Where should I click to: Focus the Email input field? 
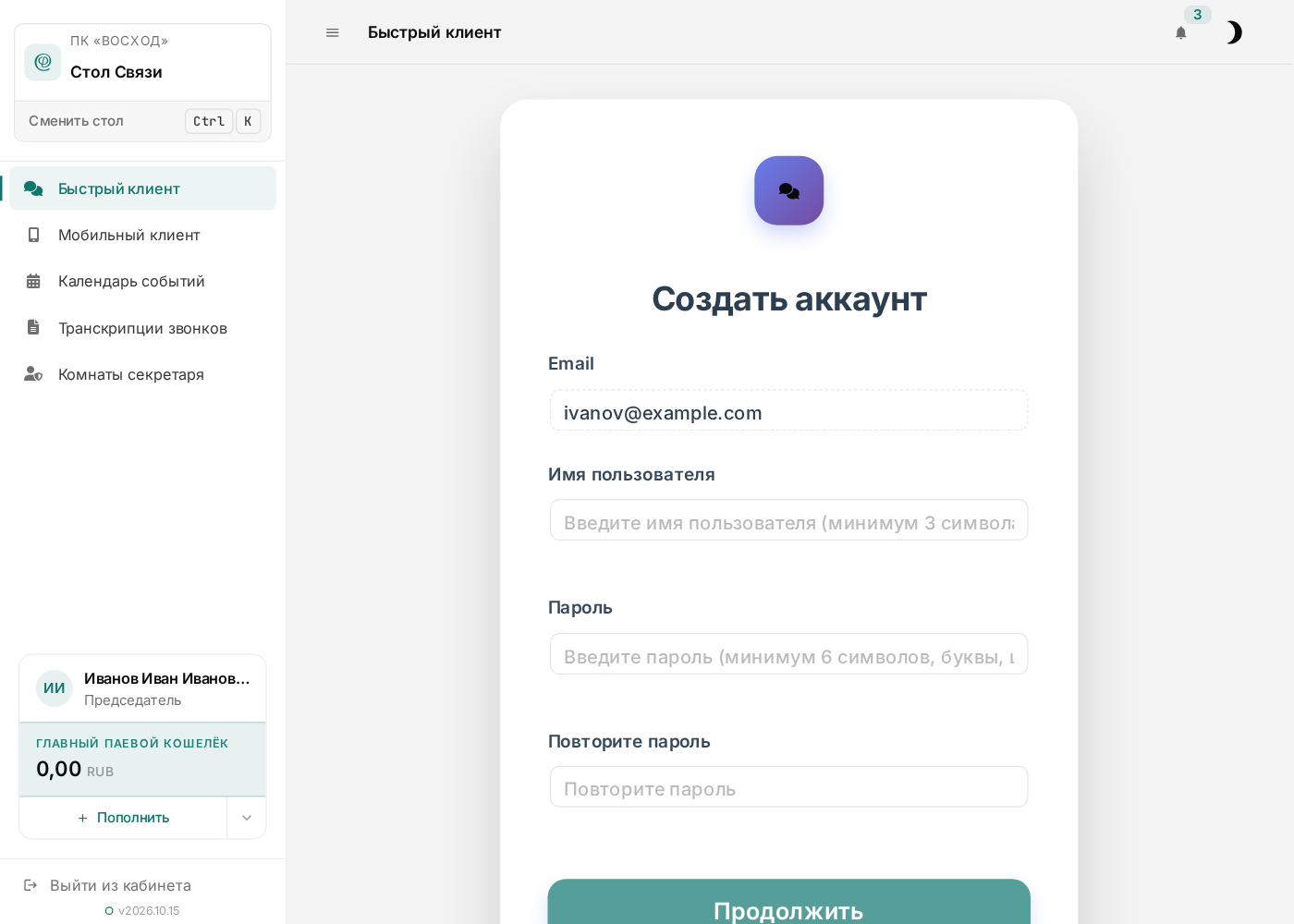point(789,410)
